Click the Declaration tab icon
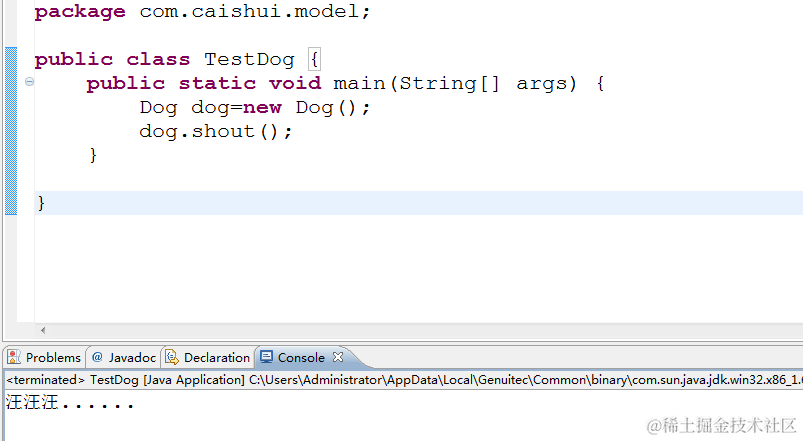Image resolution: width=803 pixels, height=441 pixels. point(172,357)
